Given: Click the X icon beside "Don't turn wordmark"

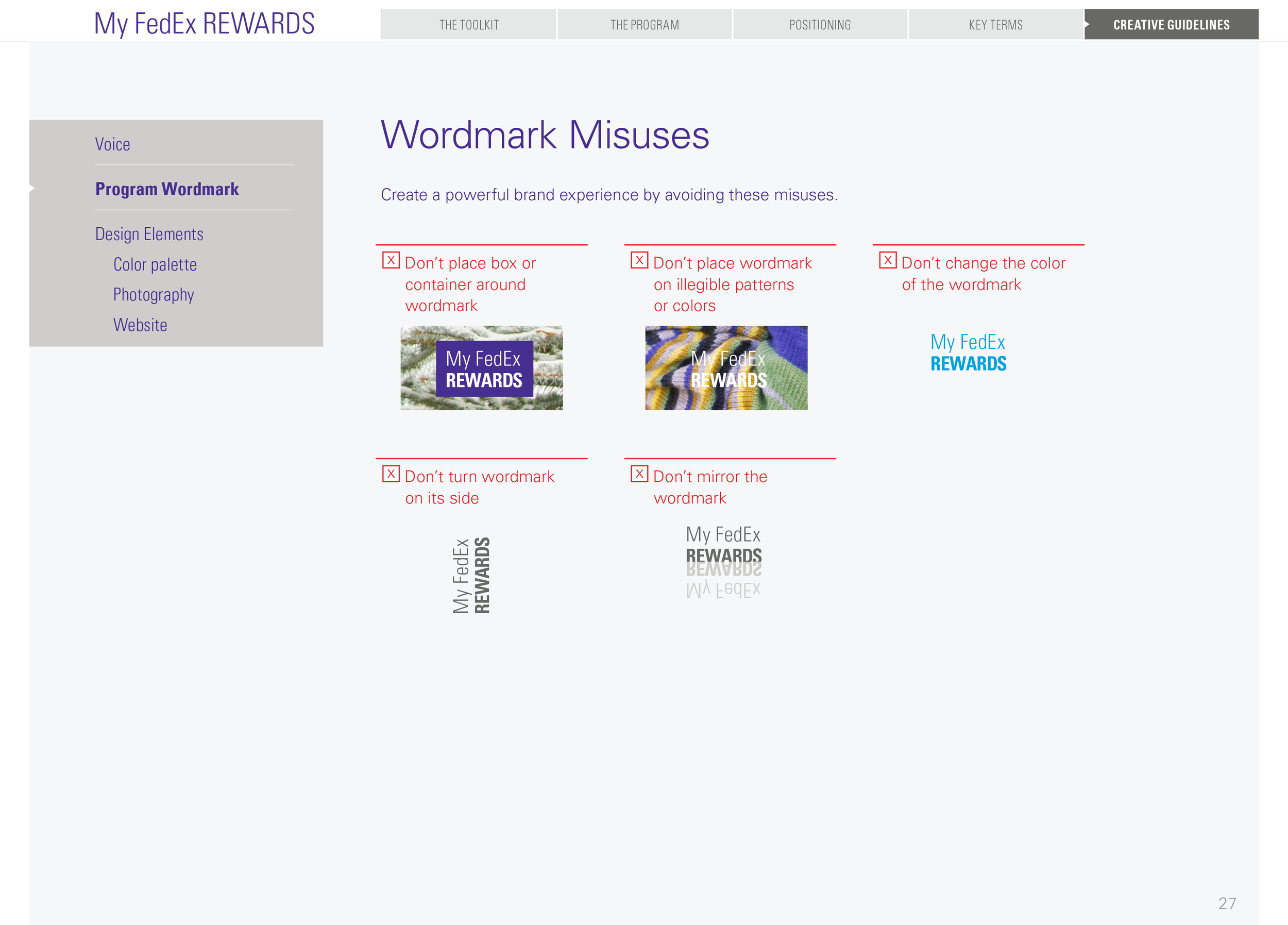Looking at the screenshot, I should pos(391,473).
